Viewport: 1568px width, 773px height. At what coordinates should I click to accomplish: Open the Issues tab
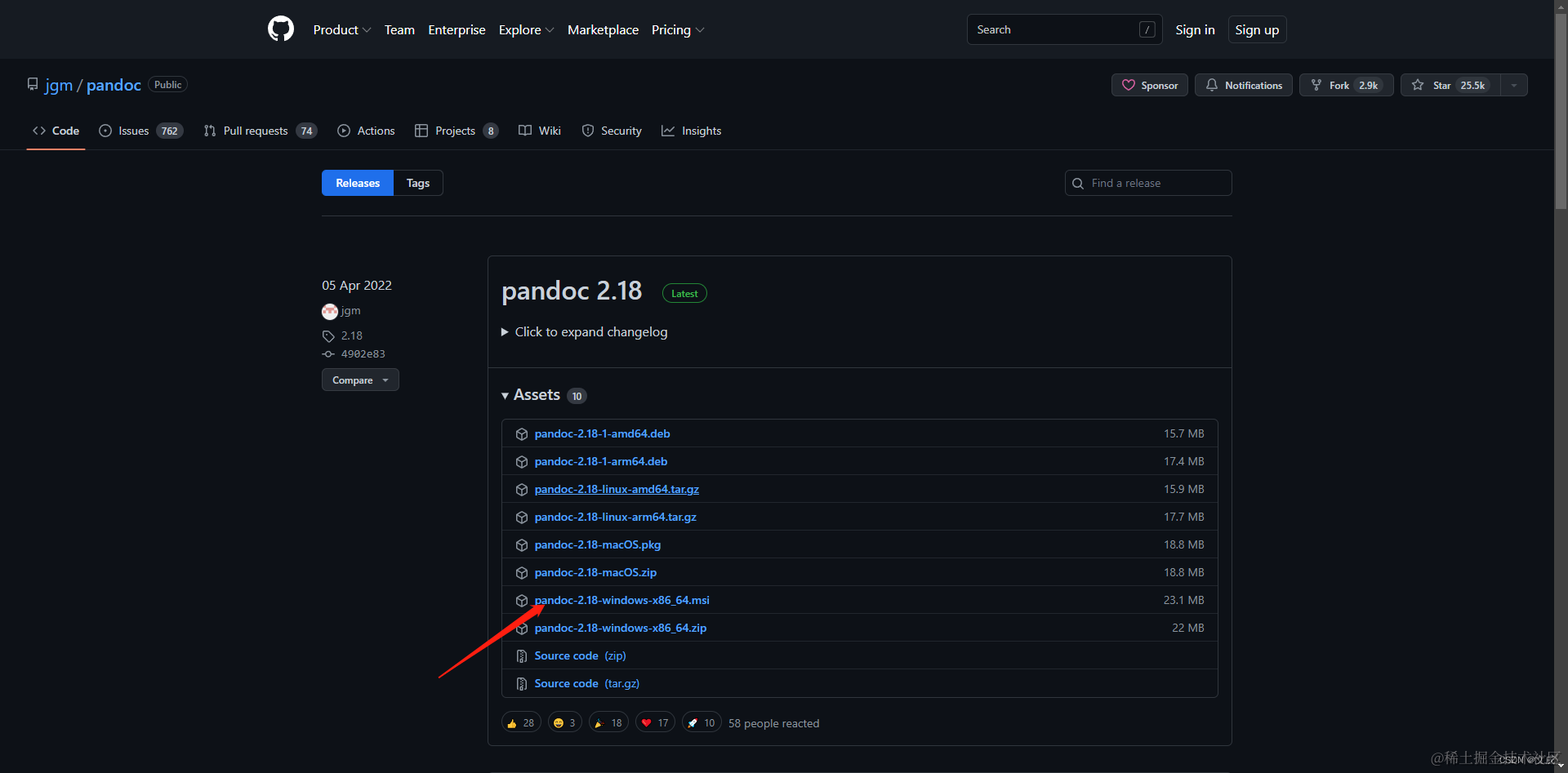141,131
